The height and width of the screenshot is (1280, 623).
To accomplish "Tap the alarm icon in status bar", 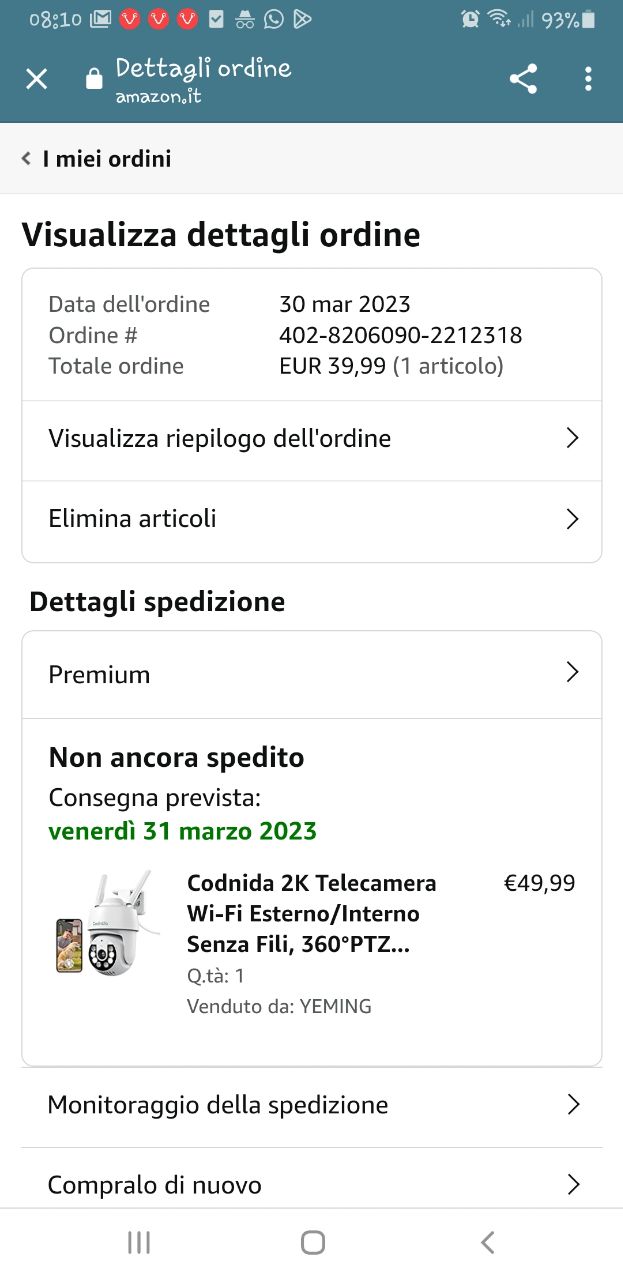I will 470,19.
